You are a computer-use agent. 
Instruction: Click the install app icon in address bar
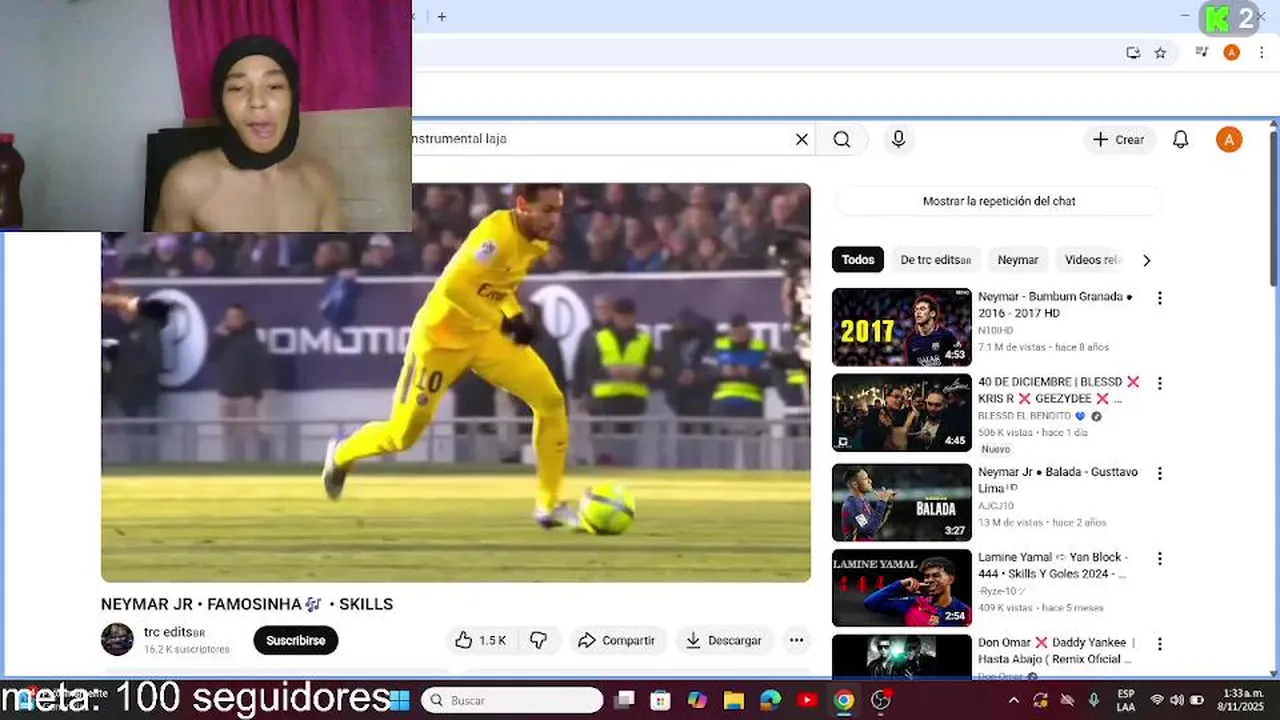pos(1133,53)
